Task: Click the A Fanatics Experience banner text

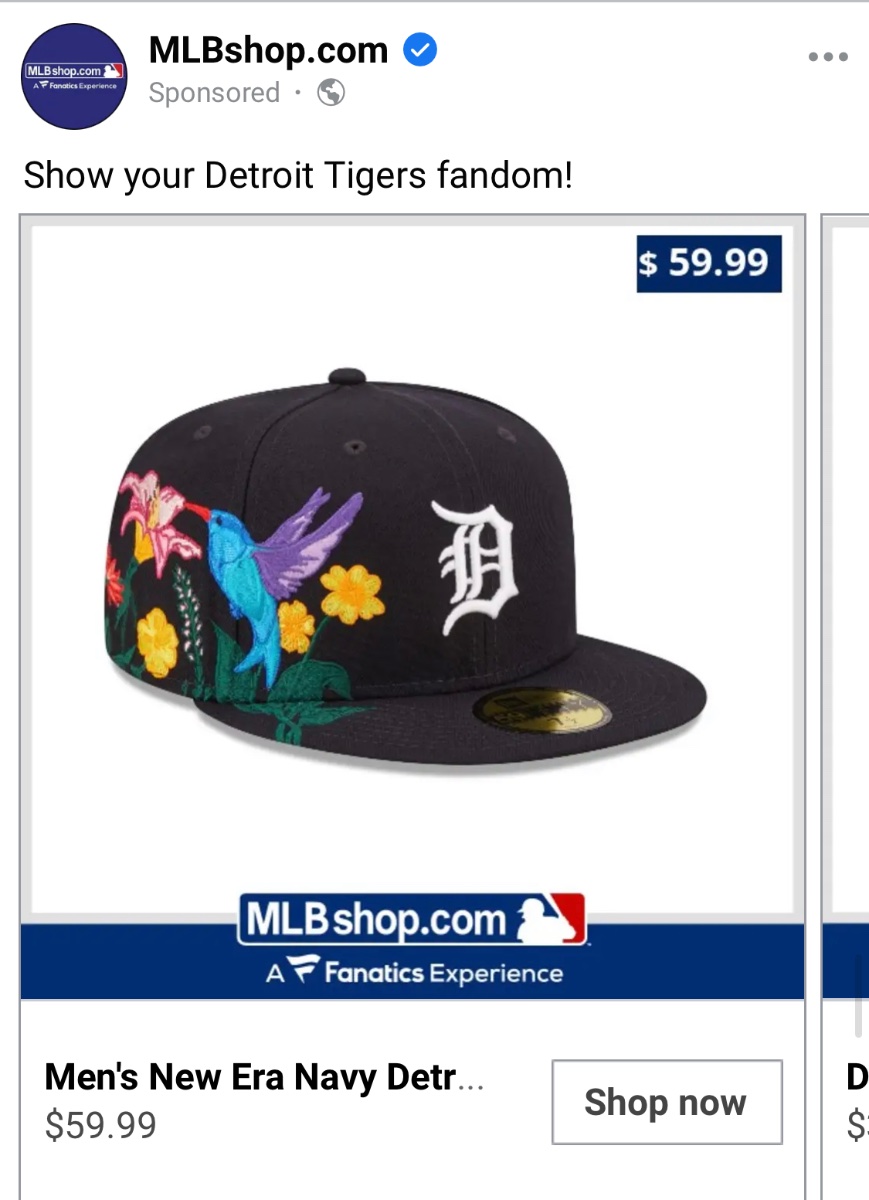Action: [x=414, y=973]
